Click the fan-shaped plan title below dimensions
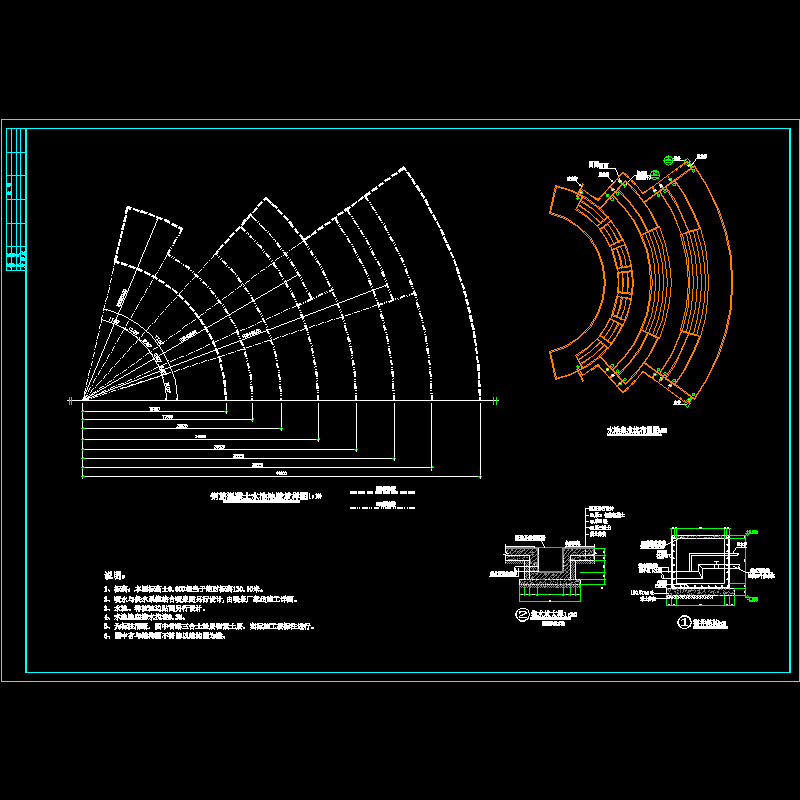Image resolution: width=800 pixels, height=800 pixels. pyautogui.click(x=266, y=496)
